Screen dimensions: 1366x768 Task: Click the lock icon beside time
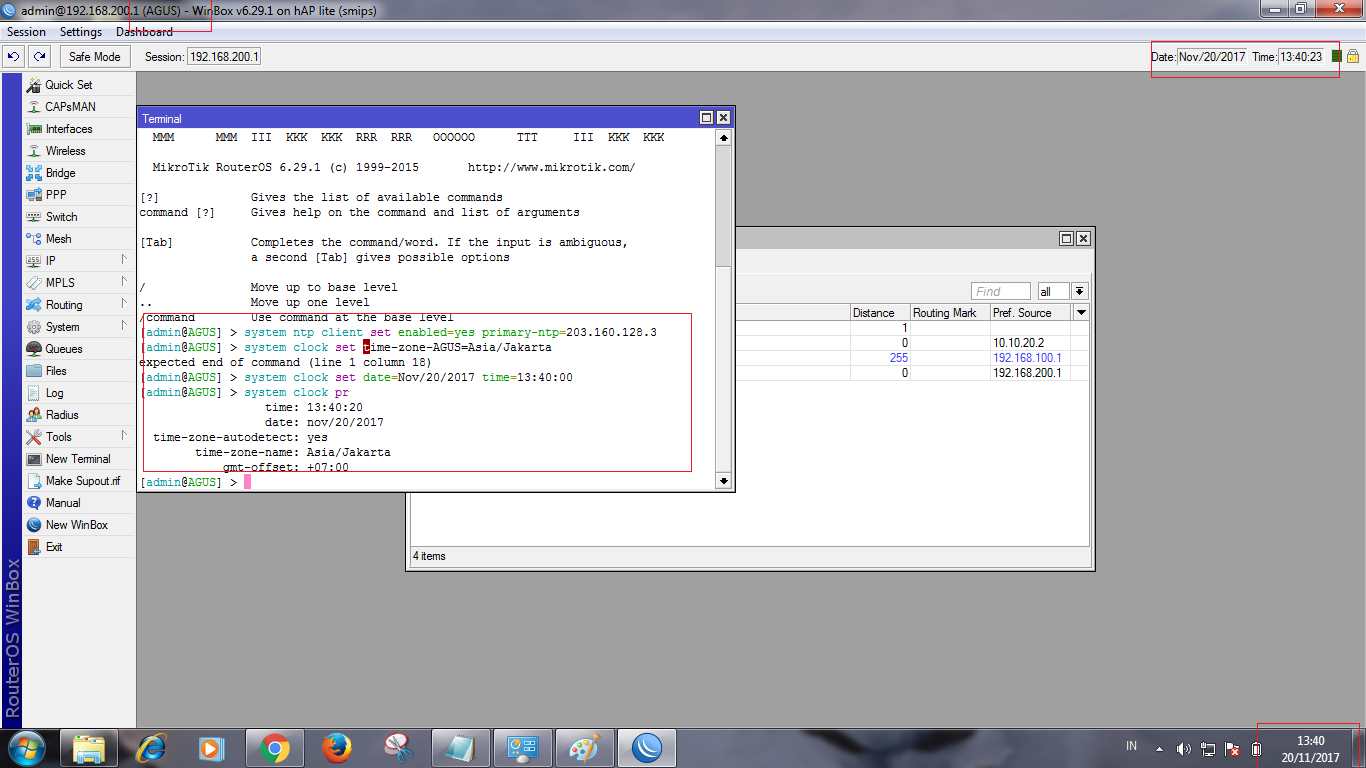pyautogui.click(x=1352, y=57)
